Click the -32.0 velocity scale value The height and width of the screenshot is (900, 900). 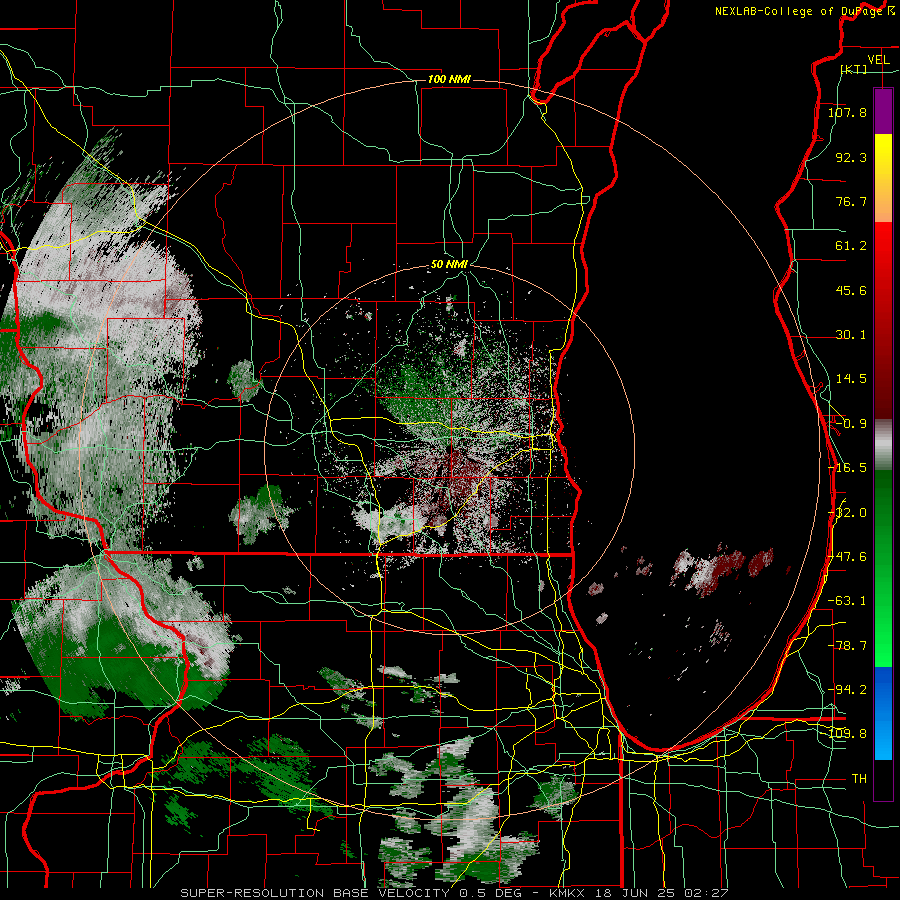[847, 513]
